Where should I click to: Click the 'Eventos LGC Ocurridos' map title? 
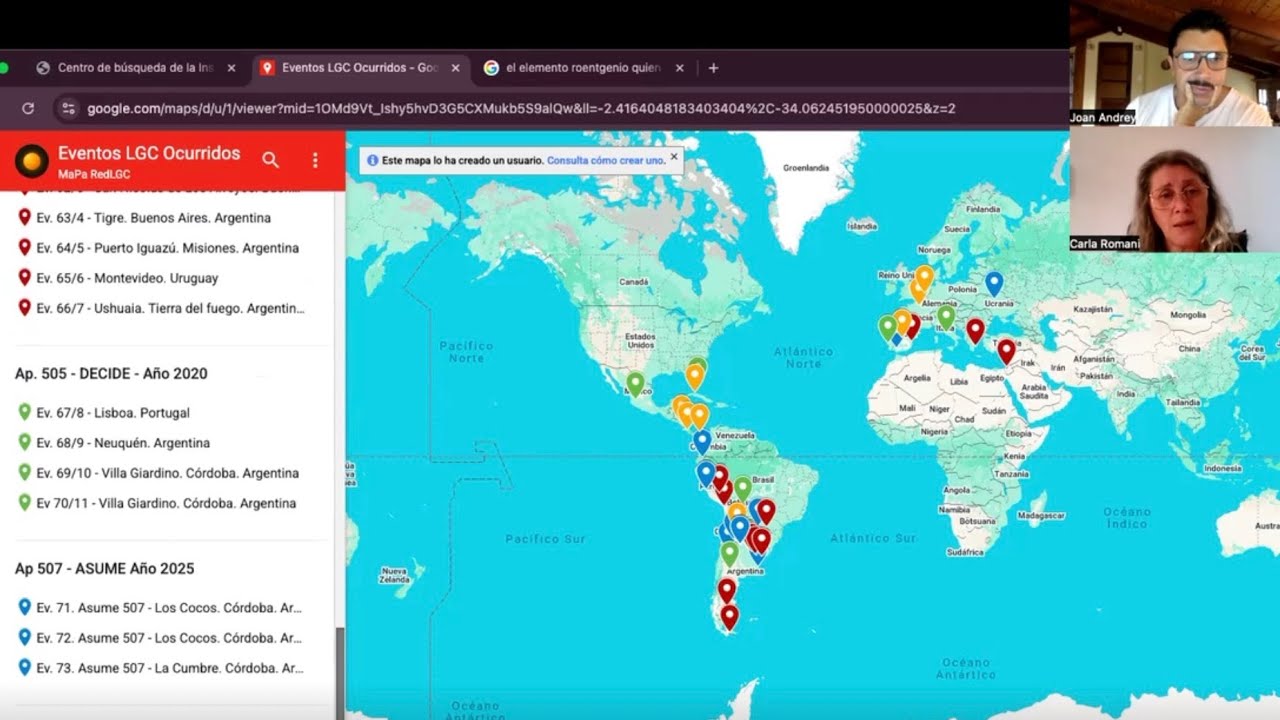tap(149, 153)
